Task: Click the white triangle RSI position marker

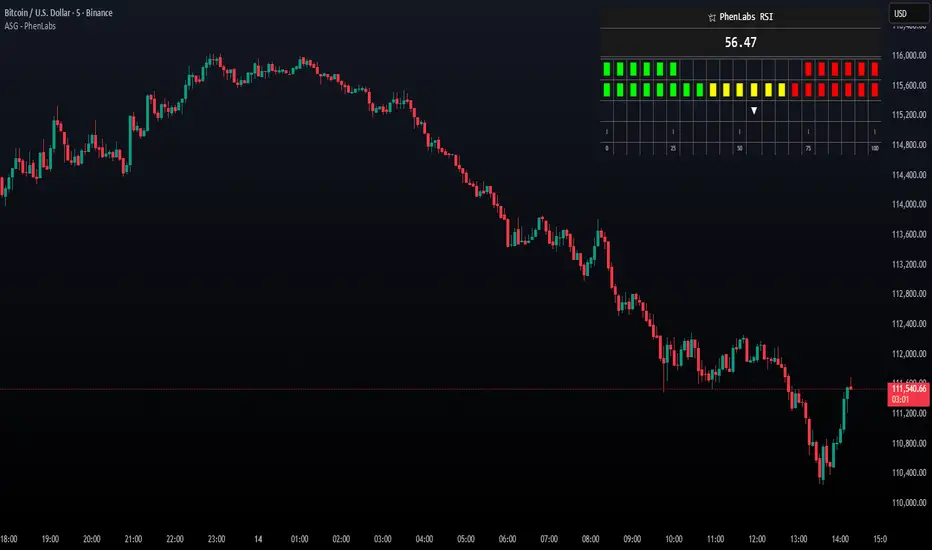Action: click(x=754, y=111)
